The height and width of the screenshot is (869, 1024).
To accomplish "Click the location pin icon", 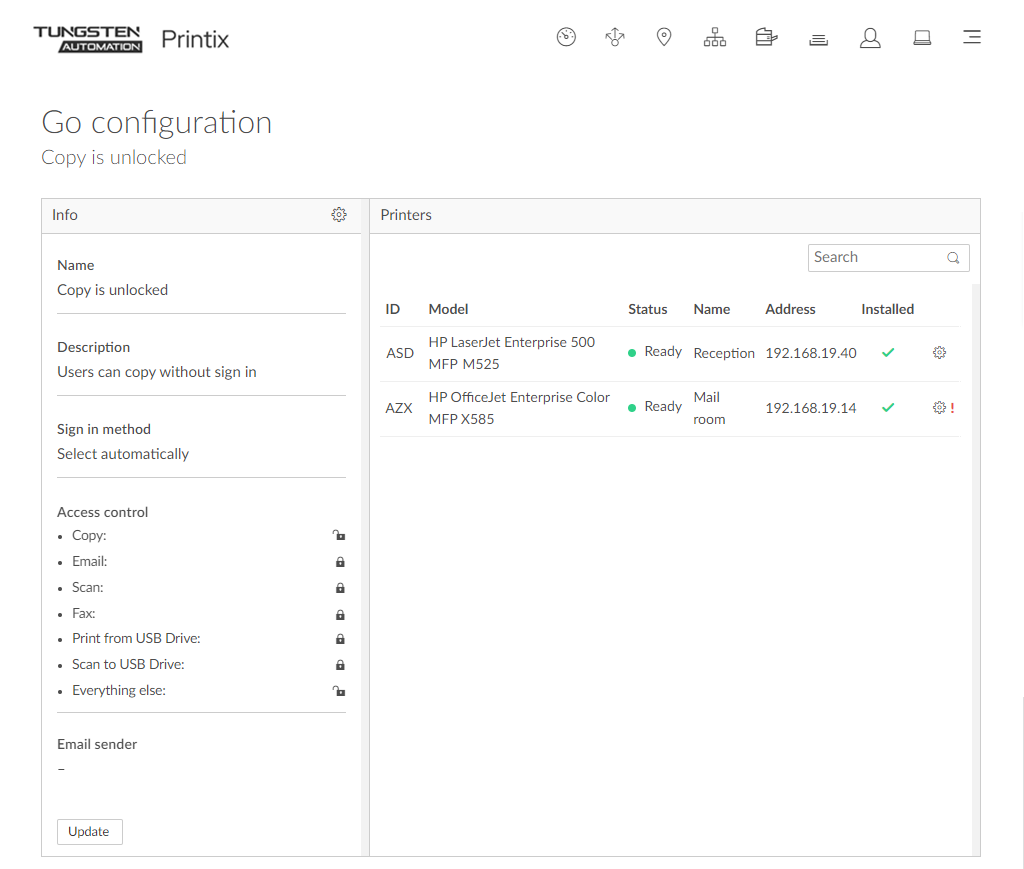I will (x=663, y=38).
